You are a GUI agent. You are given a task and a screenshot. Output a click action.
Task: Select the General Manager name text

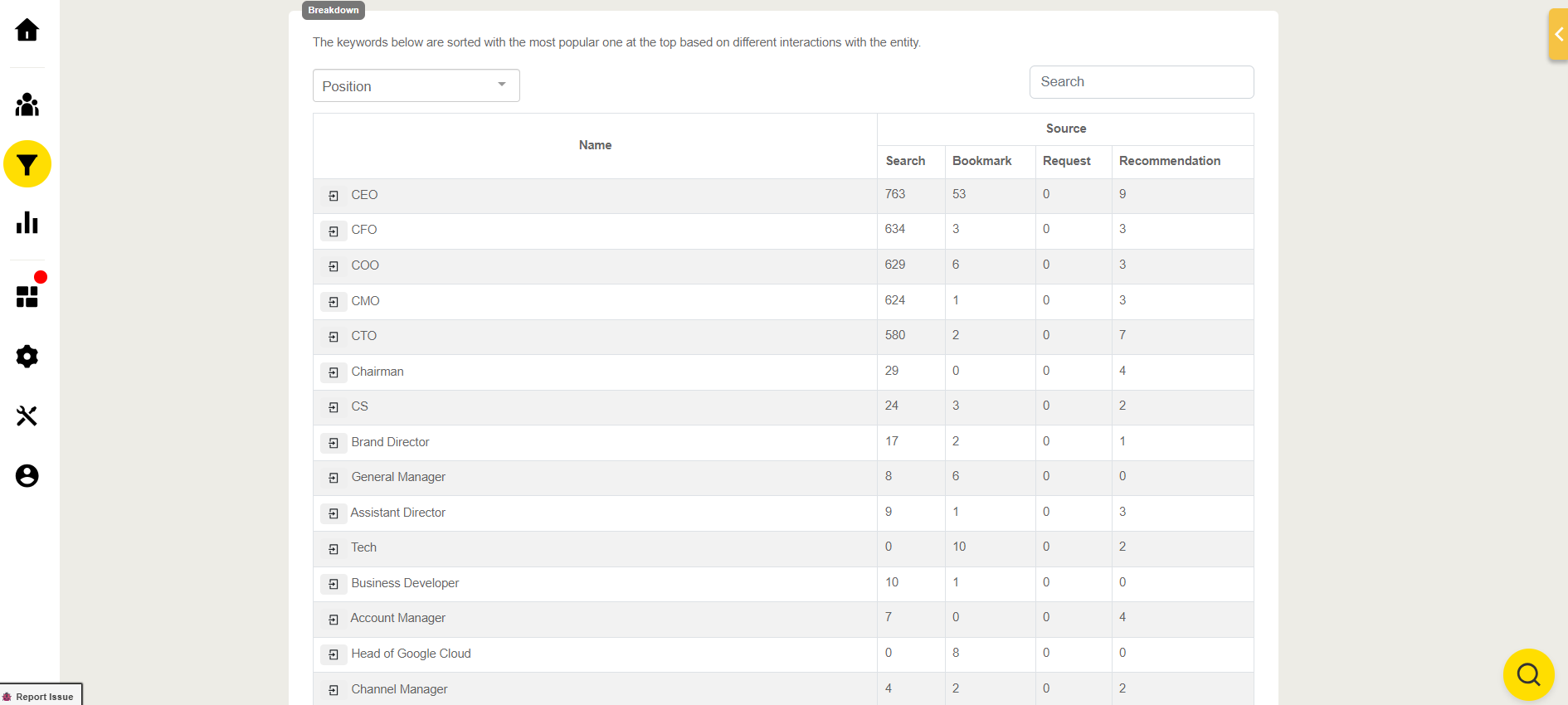(398, 477)
